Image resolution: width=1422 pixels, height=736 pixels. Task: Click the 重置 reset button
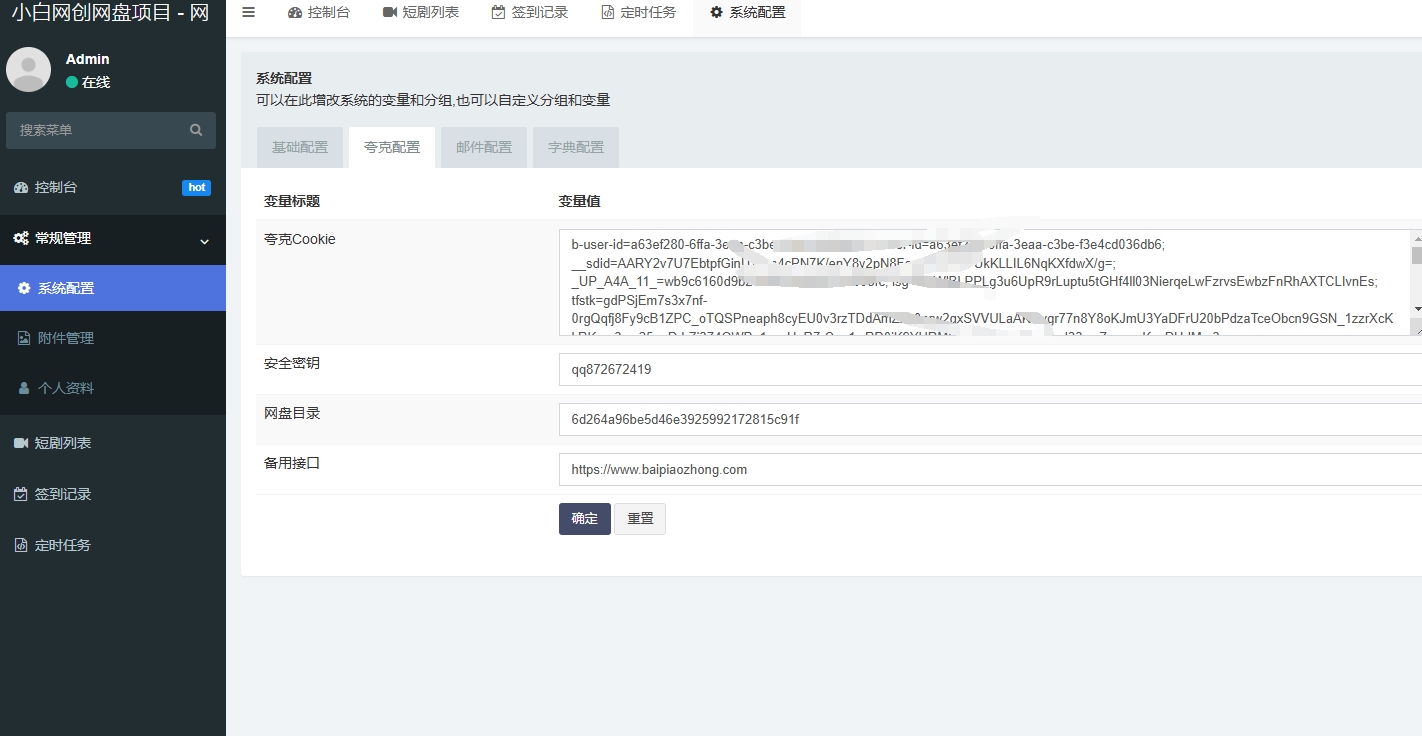640,519
